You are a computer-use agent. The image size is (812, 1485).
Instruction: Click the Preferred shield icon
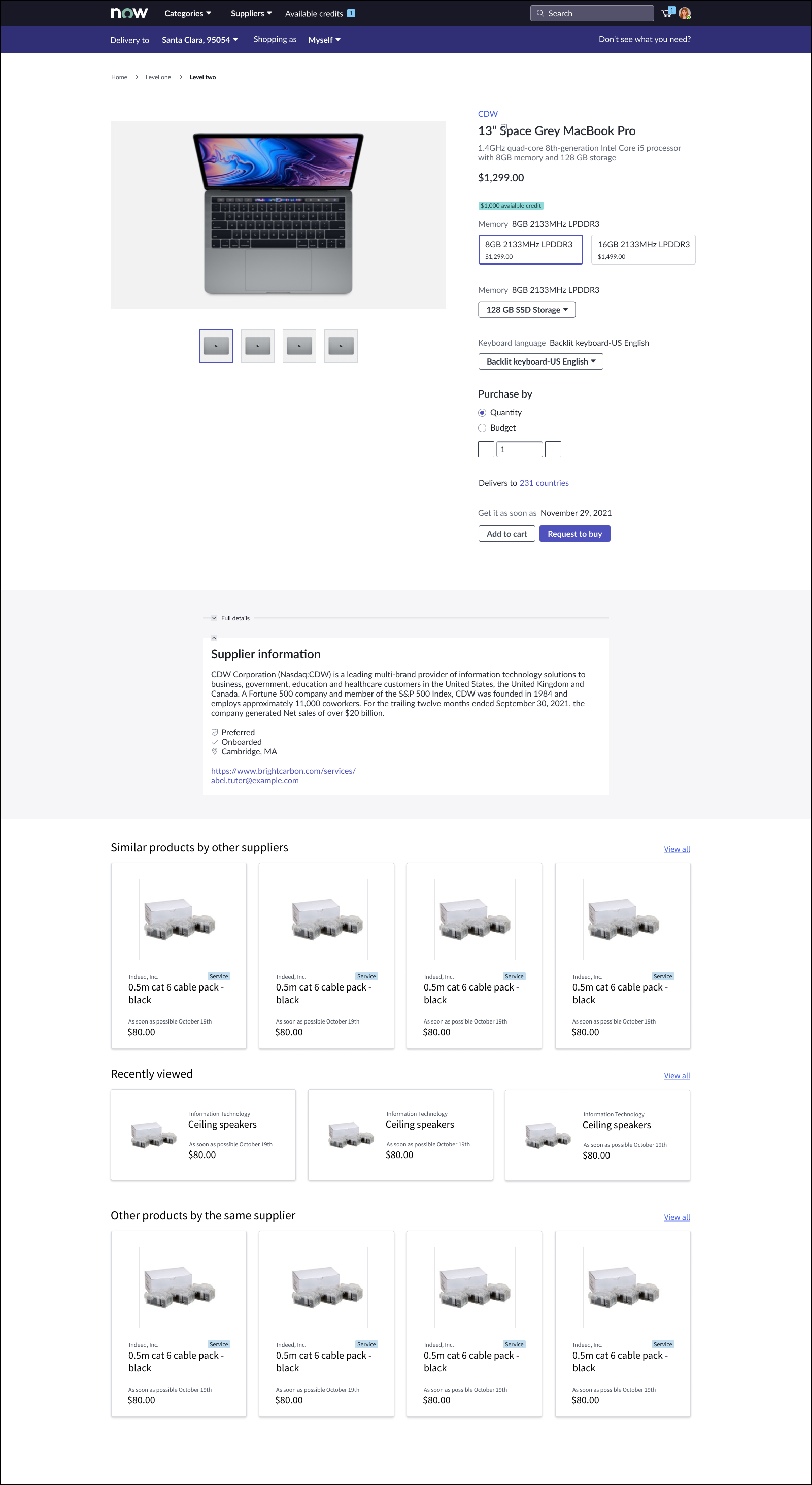point(214,732)
